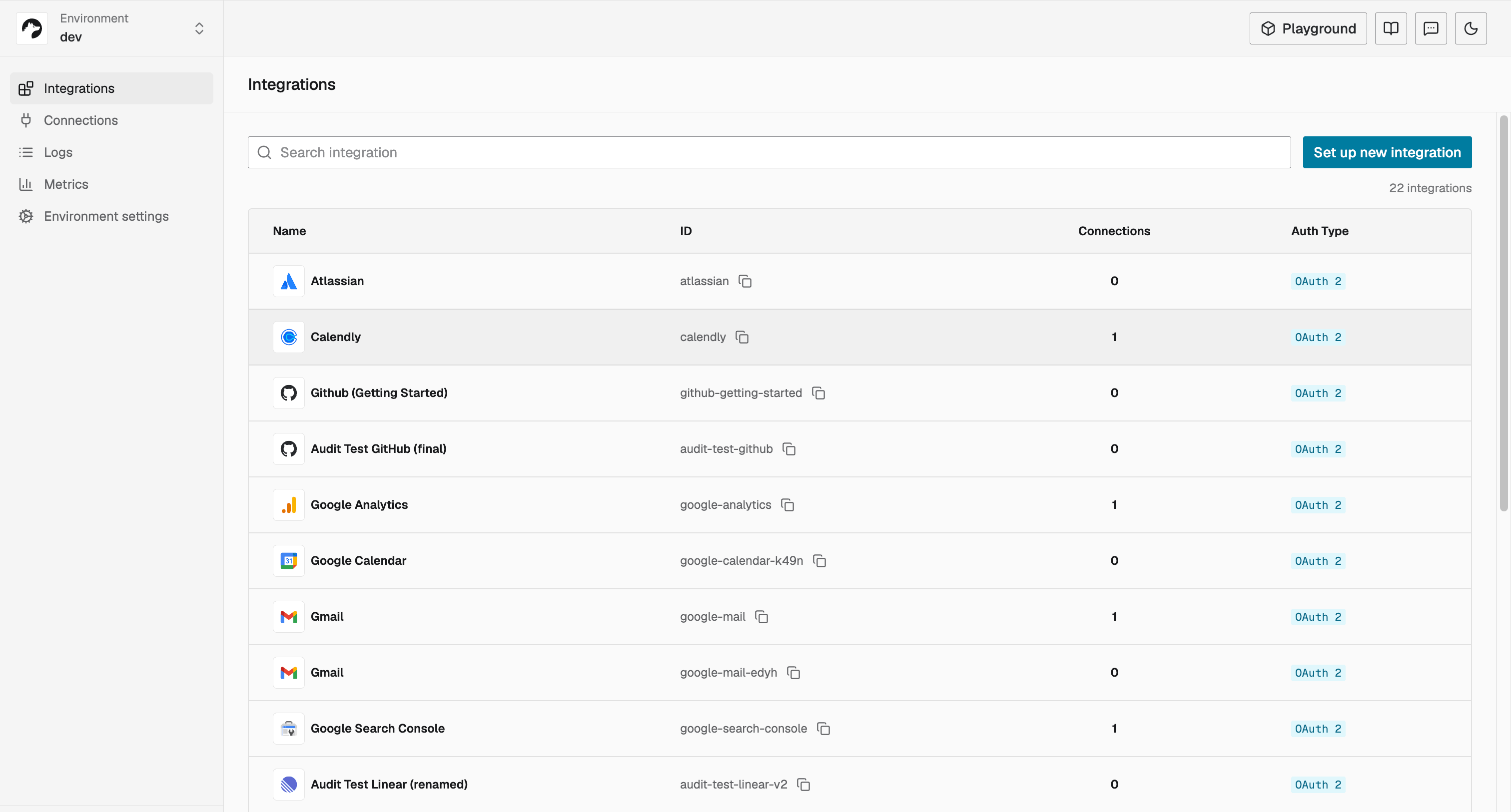
Task: Click the Calendly logo icon
Action: click(x=289, y=337)
